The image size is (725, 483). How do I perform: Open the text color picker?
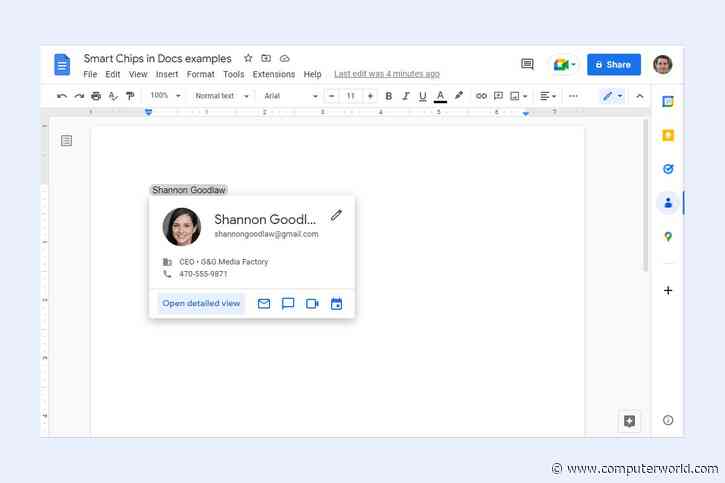[440, 96]
